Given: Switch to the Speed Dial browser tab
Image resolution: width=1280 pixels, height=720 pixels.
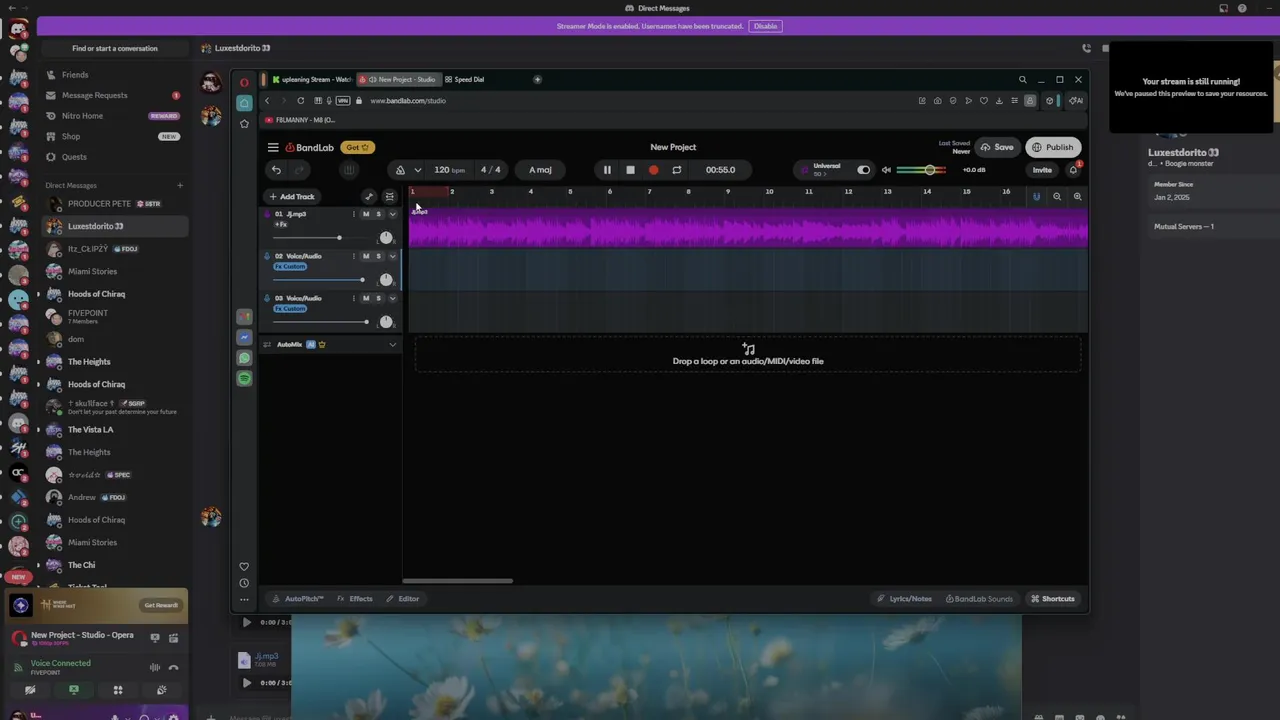Looking at the screenshot, I should [465, 79].
